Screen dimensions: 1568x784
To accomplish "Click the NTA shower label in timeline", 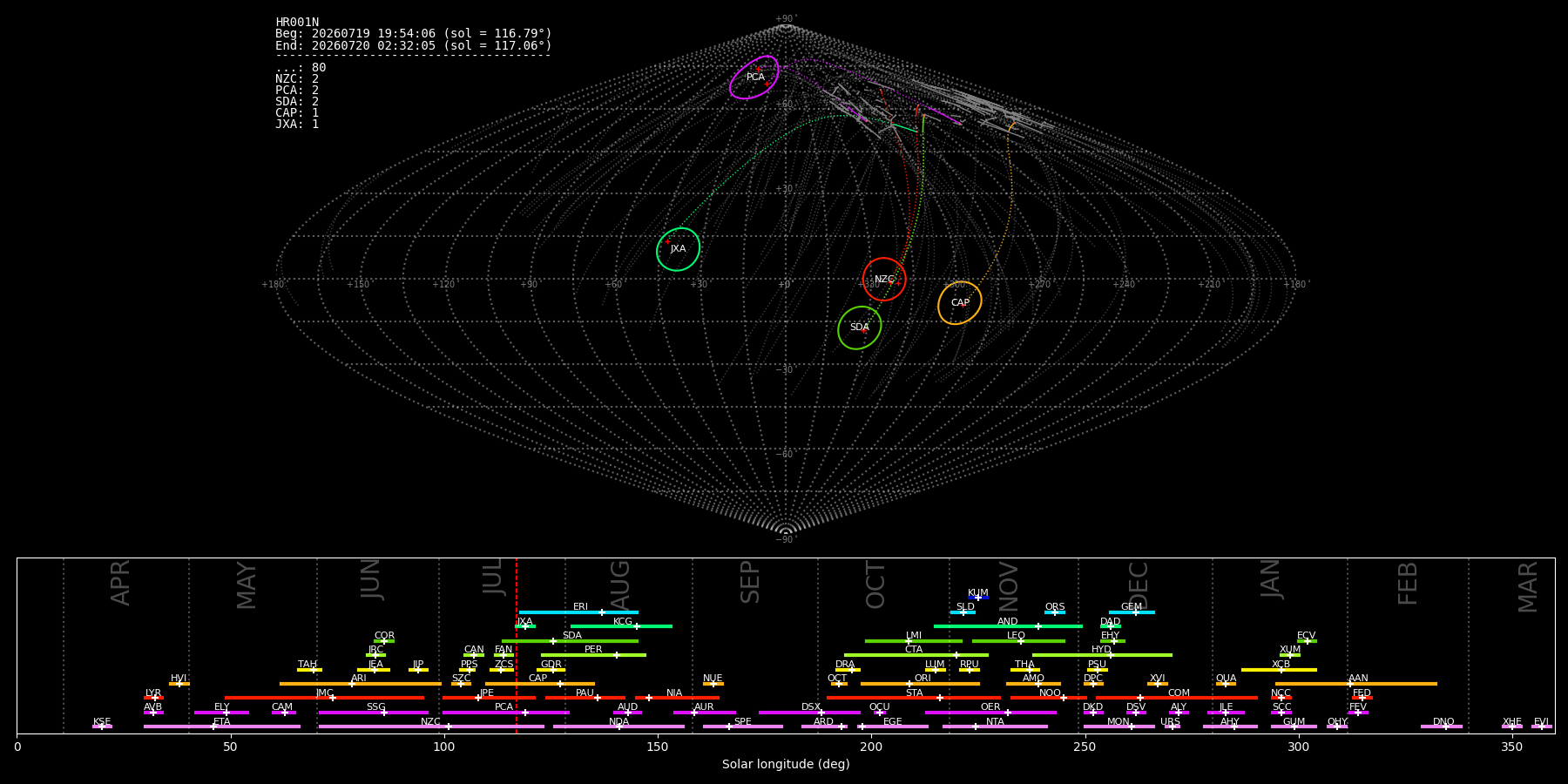I will point(995,722).
